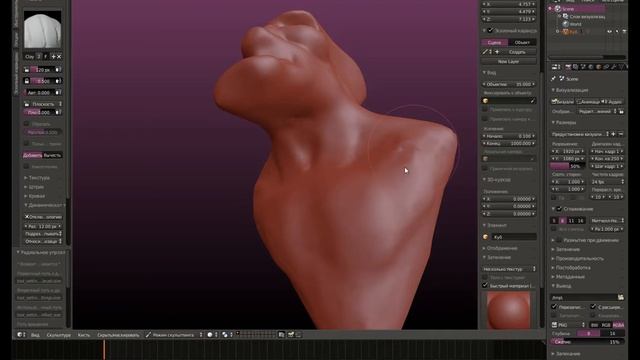Toggle renderability camera icon for Куб
Image resolution: width=640 pixels, height=360 pixels.
click(624, 31)
